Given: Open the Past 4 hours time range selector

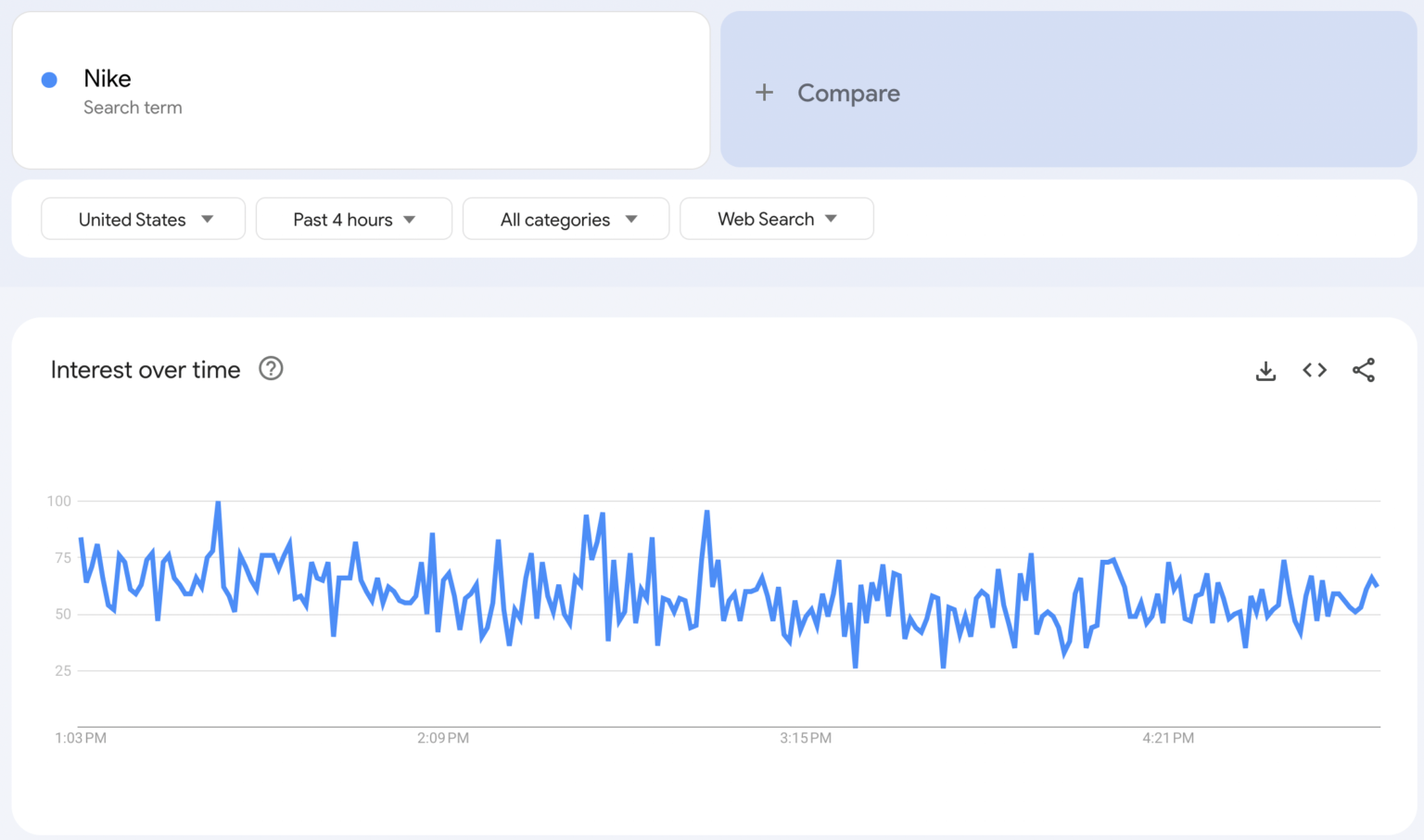Looking at the screenshot, I should (353, 219).
